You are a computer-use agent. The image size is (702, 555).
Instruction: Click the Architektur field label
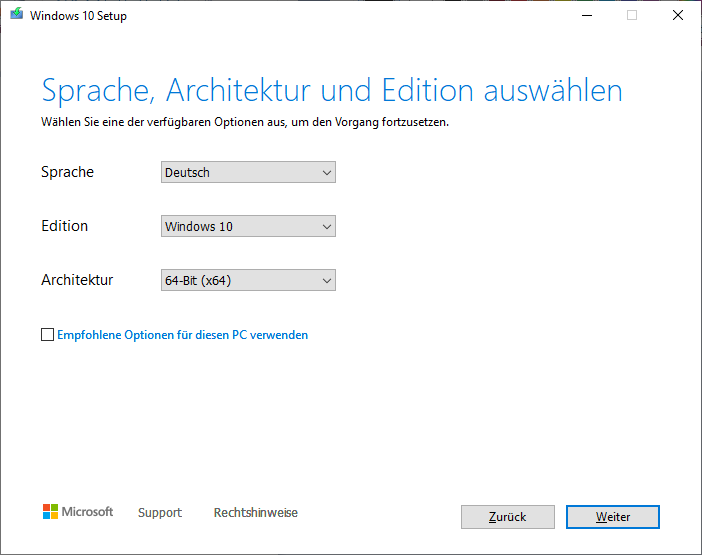pyautogui.click(x=77, y=280)
